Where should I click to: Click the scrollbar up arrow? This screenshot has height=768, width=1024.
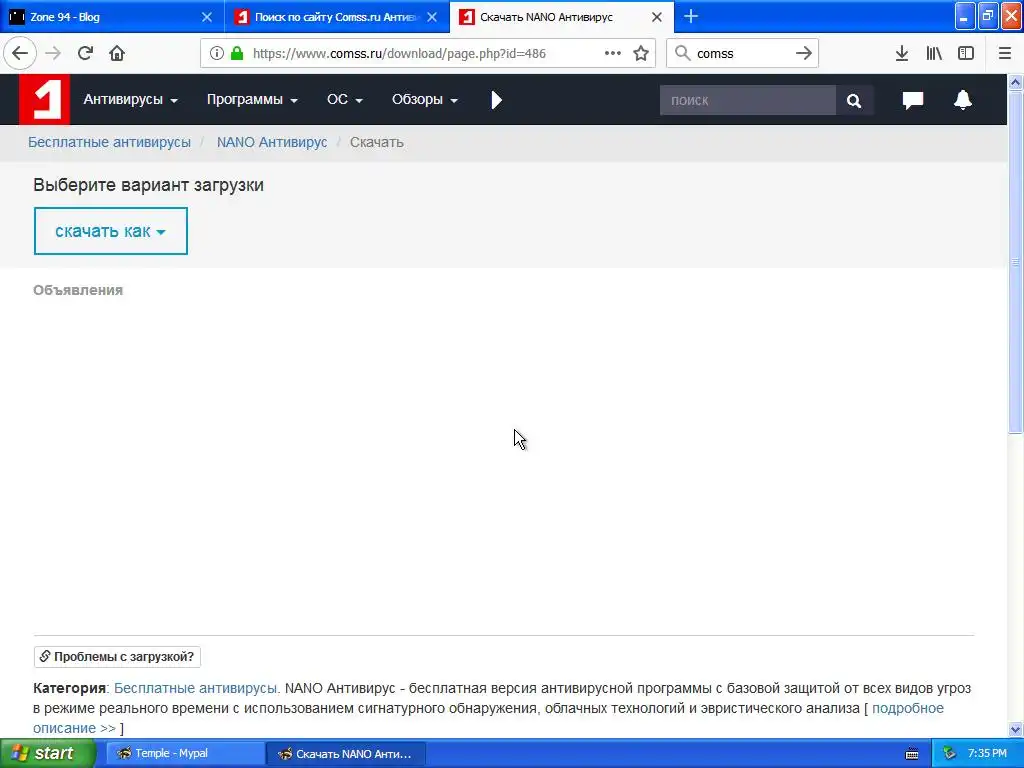pyautogui.click(x=1015, y=82)
